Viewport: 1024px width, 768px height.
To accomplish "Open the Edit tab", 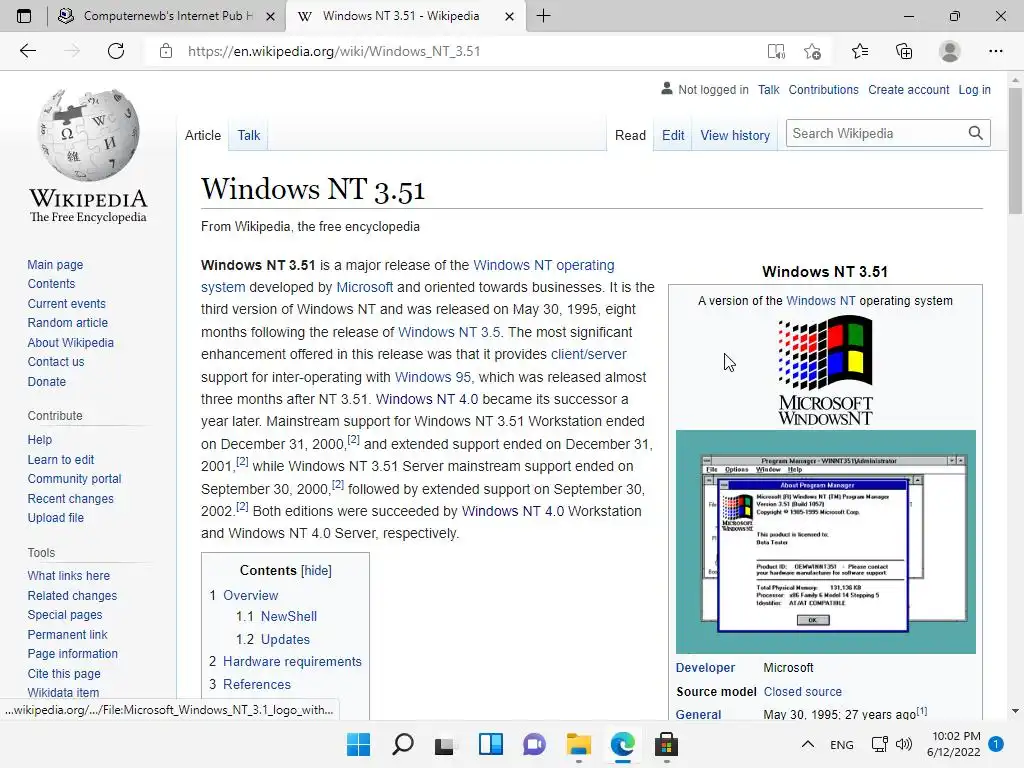I will tap(673, 135).
